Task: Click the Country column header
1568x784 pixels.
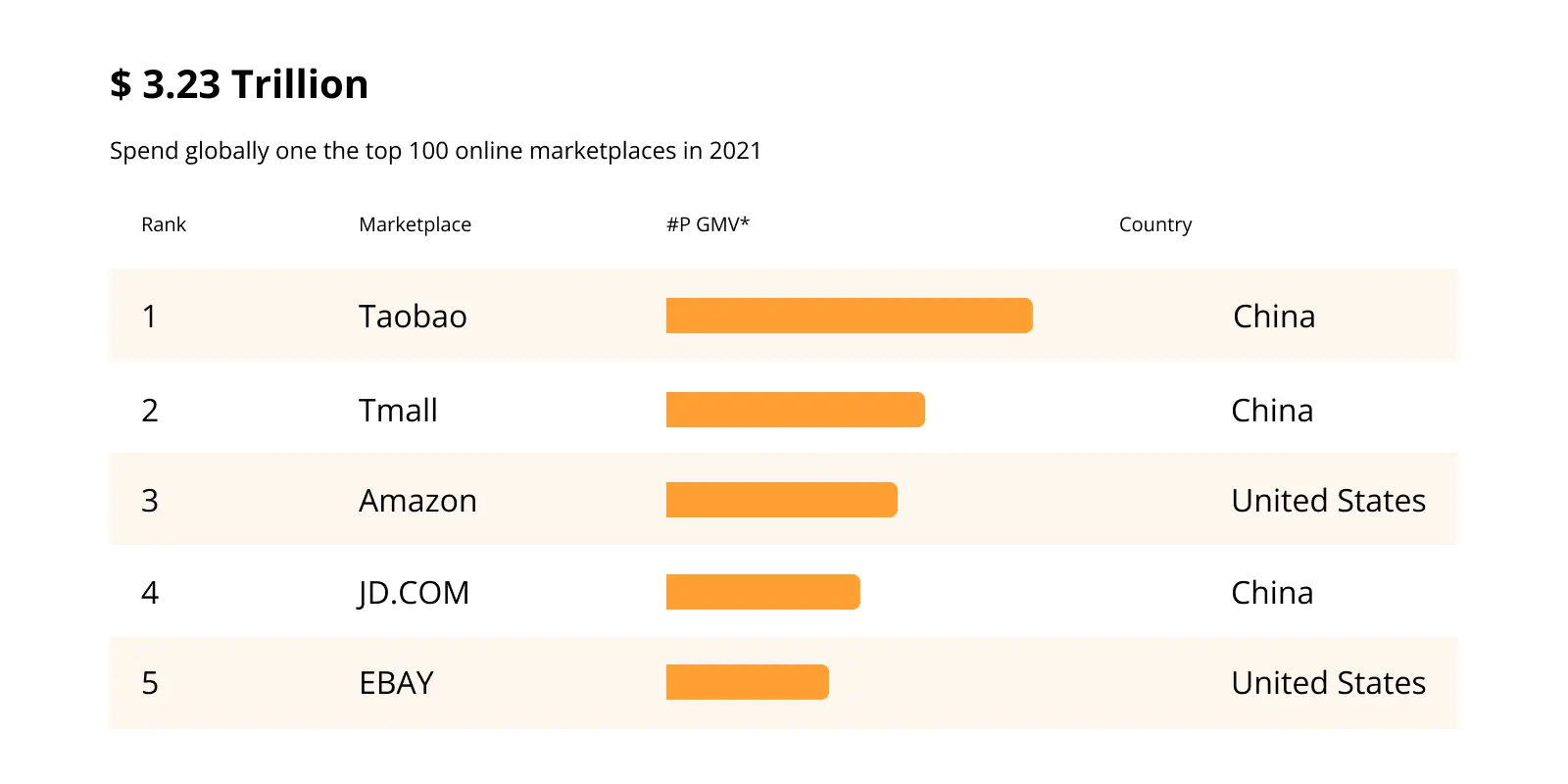Action: [1155, 224]
